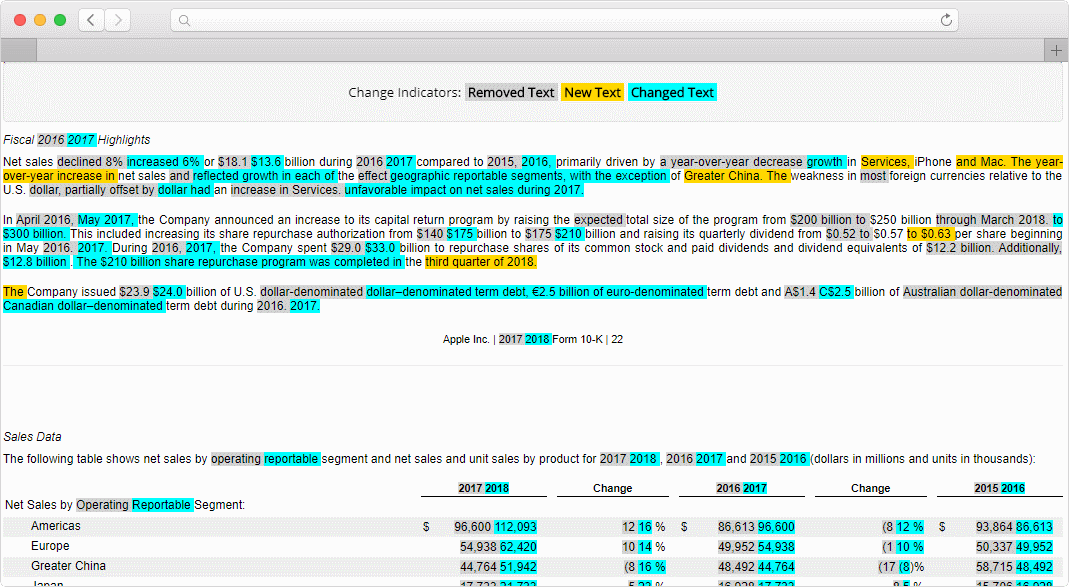Click the 'May 2017,' changed date
This screenshot has height=587, width=1069.
106,220
